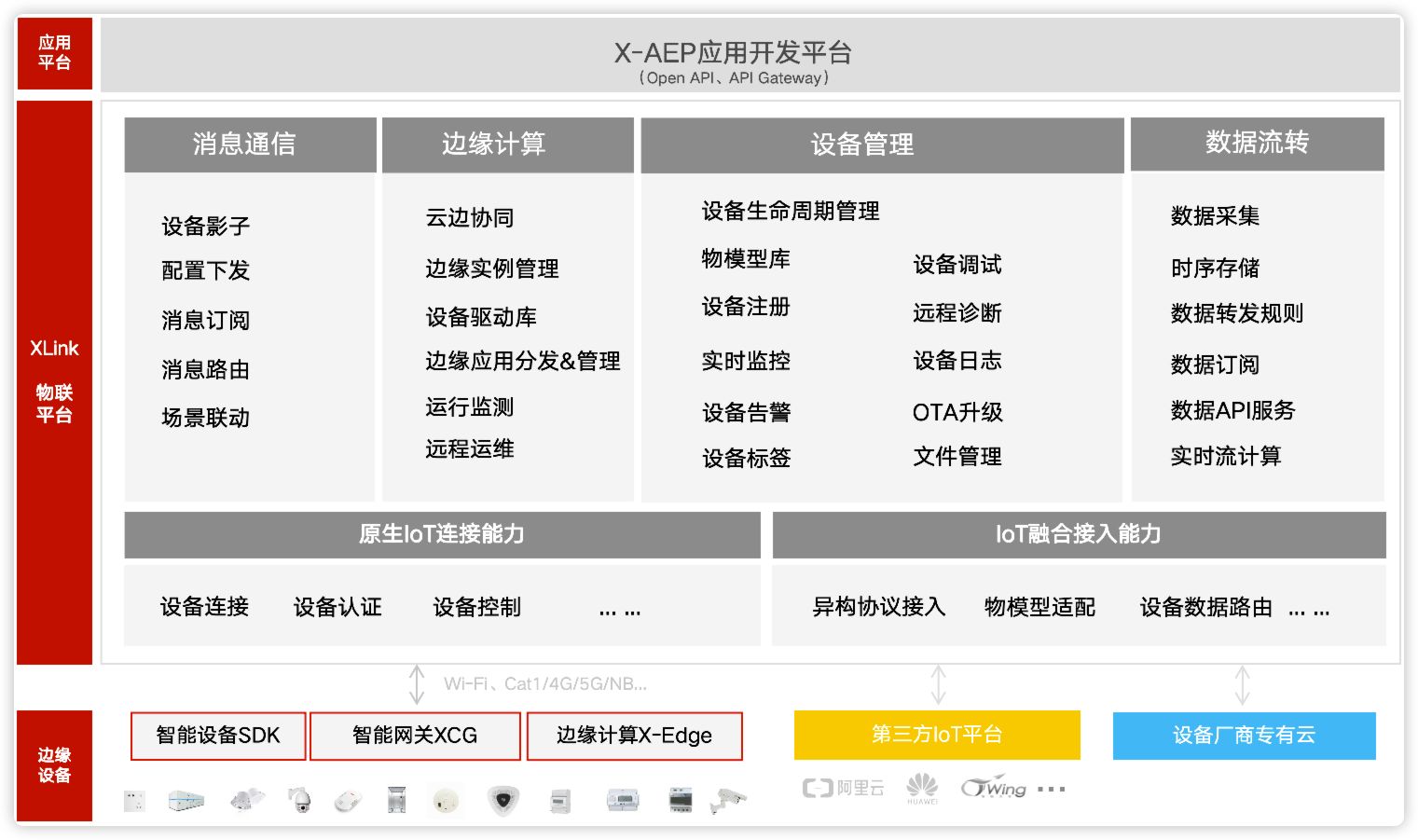Expand the 原生IoT连接能力 section
The height and width of the screenshot is (840, 1418).
(441, 535)
